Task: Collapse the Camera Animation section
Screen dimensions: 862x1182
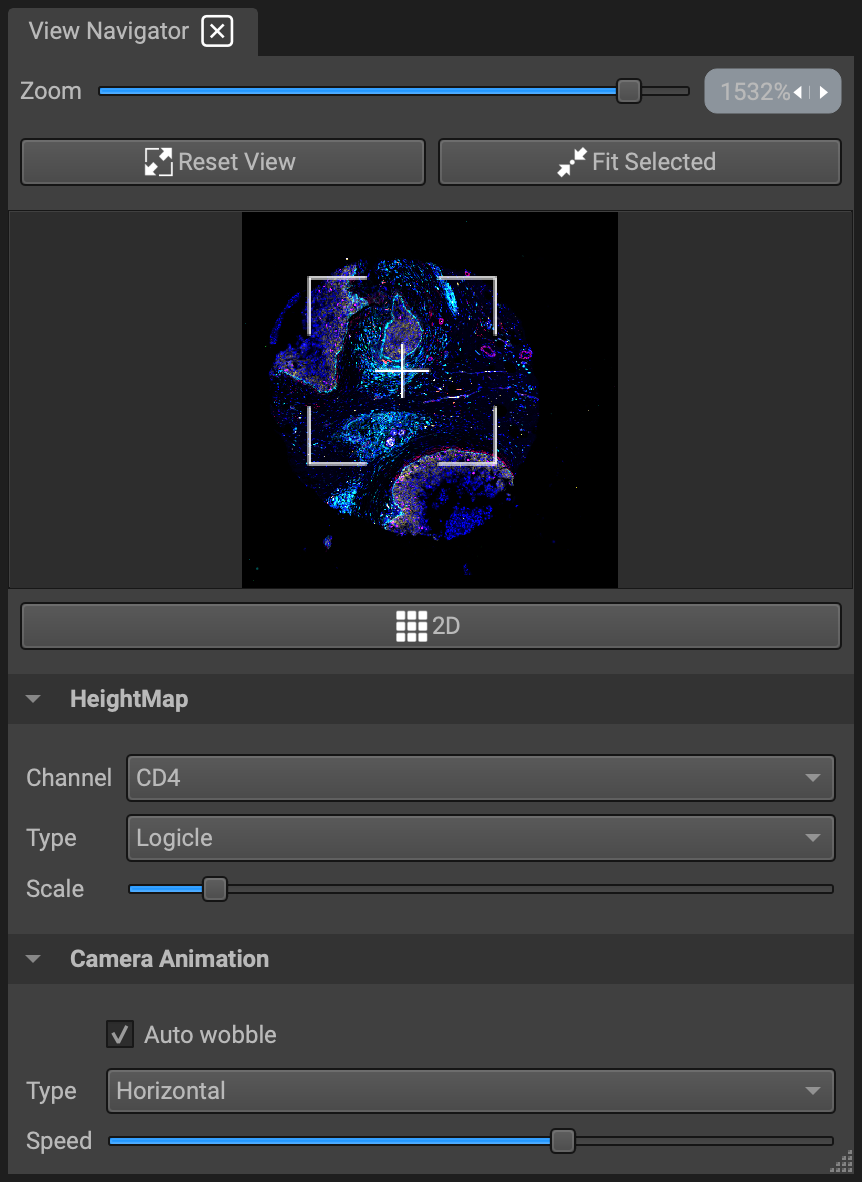Action: click(33, 959)
